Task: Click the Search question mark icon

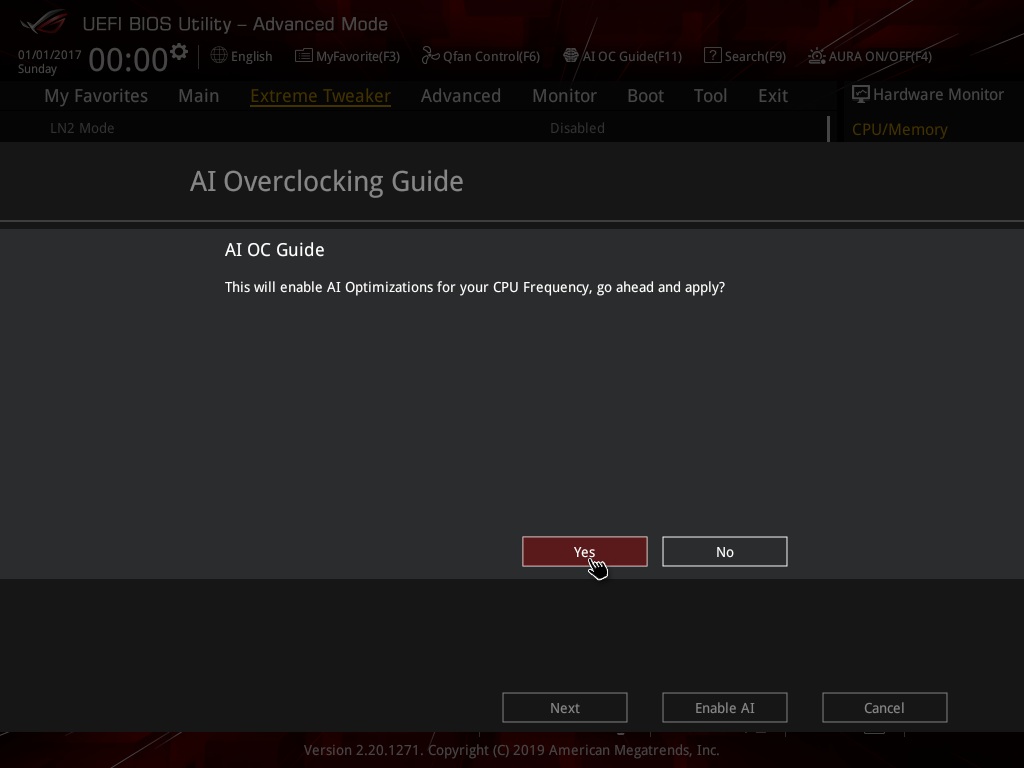Action: point(712,56)
